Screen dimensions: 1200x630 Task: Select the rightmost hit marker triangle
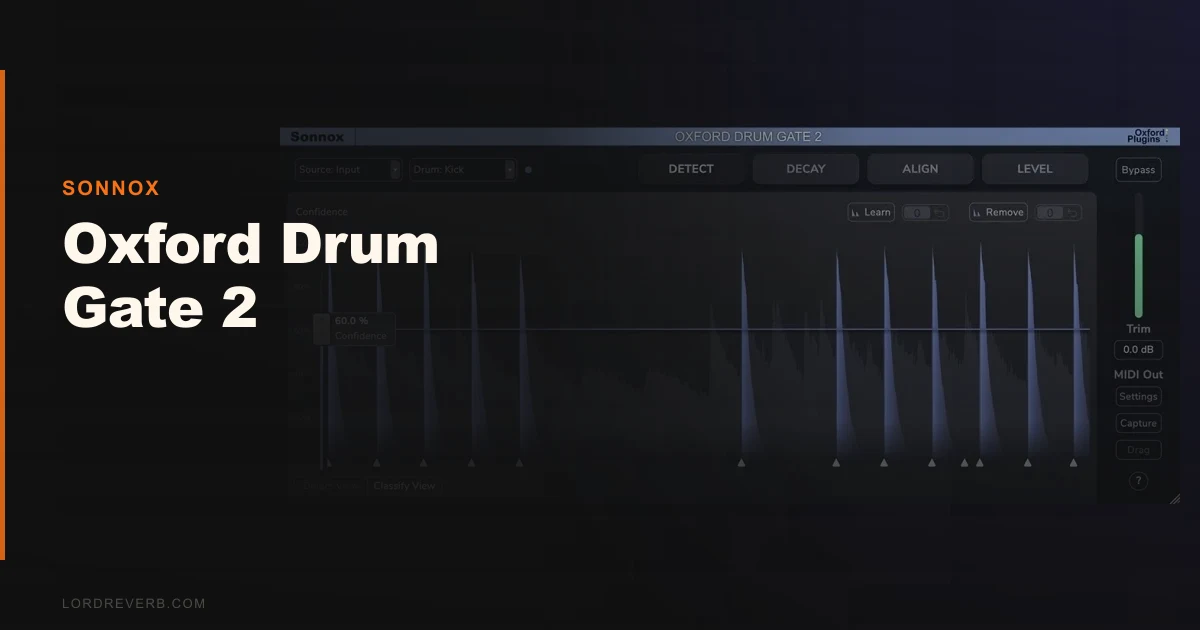[1074, 463]
